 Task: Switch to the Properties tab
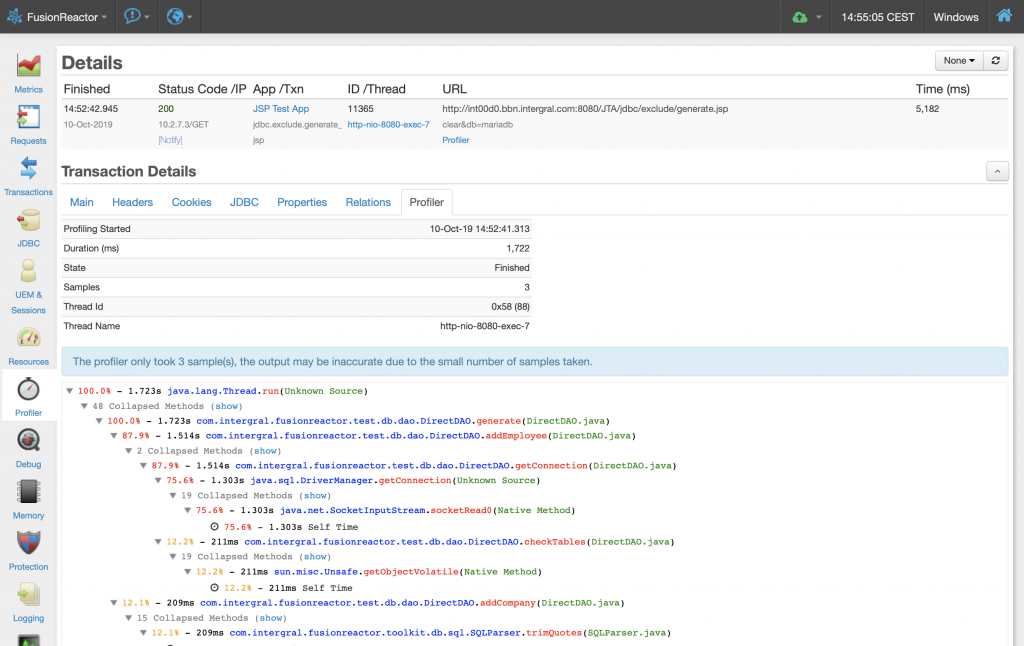pos(302,202)
